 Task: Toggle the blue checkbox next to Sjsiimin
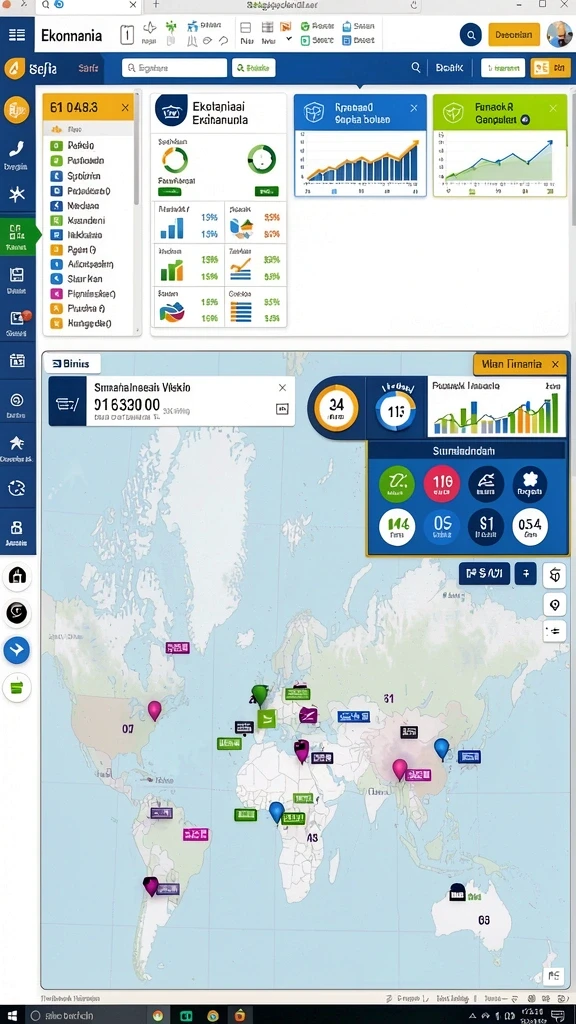tap(56, 176)
